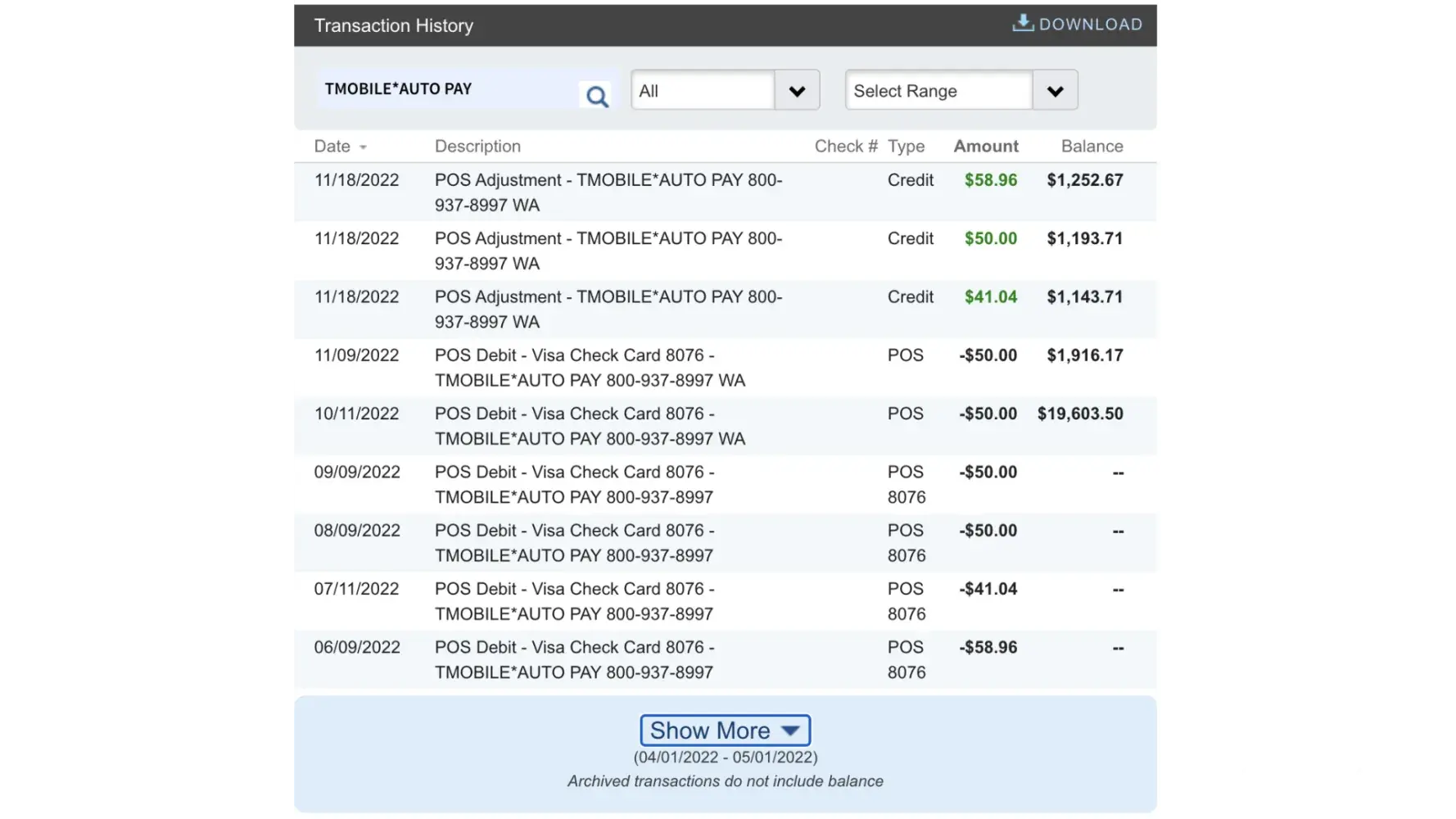Click the TMOBILE*AUTO PAY search field
Viewport: 1456px width, 819px height.
point(446,89)
